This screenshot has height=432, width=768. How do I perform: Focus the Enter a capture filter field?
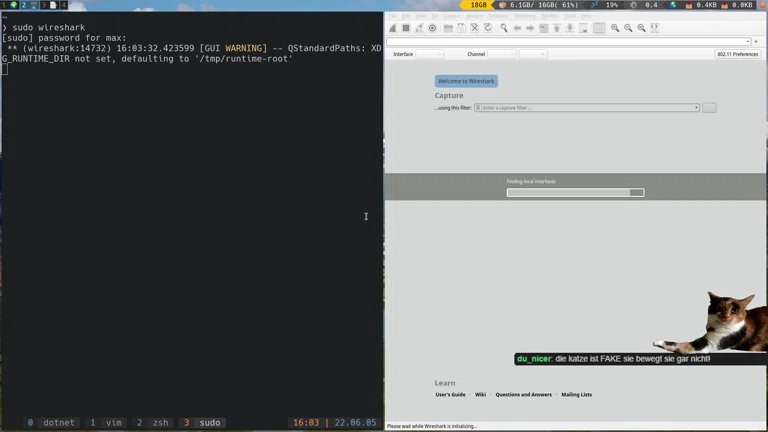click(587, 108)
